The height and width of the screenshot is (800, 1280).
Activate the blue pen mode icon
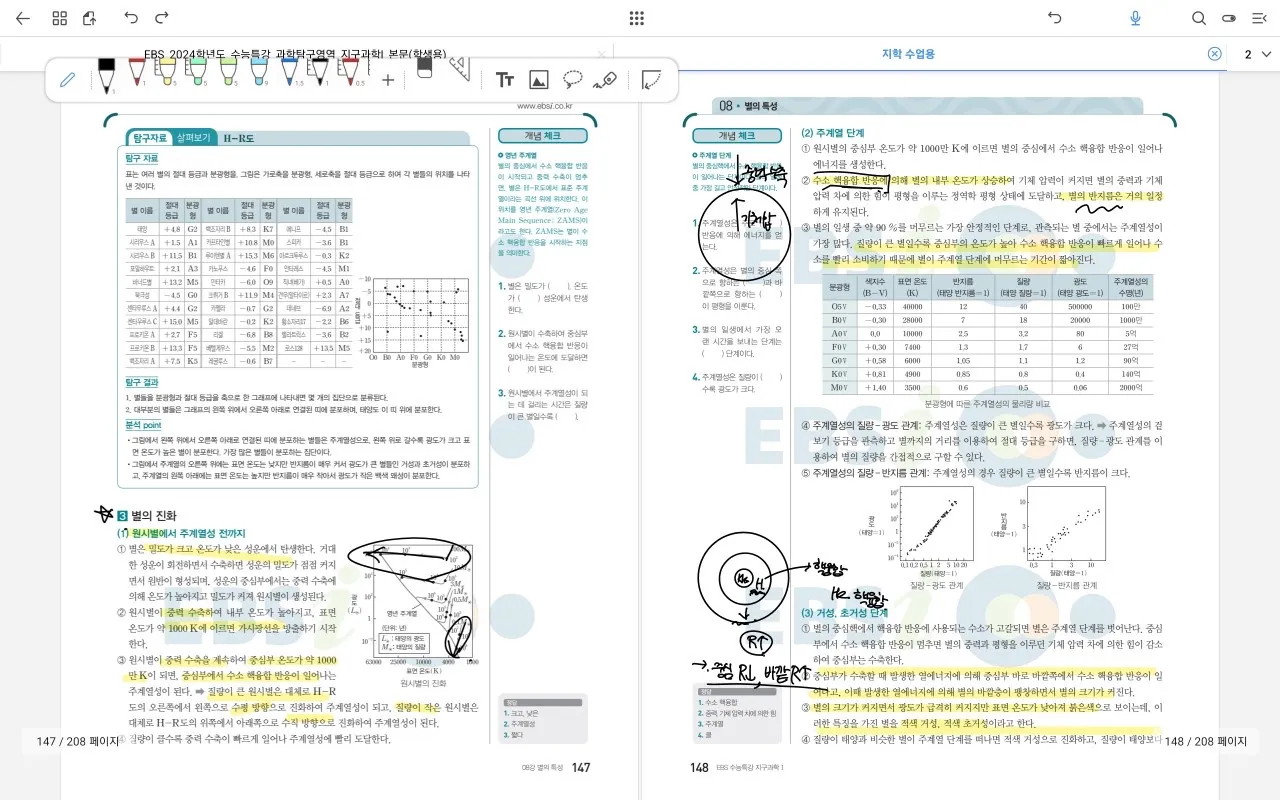point(68,80)
